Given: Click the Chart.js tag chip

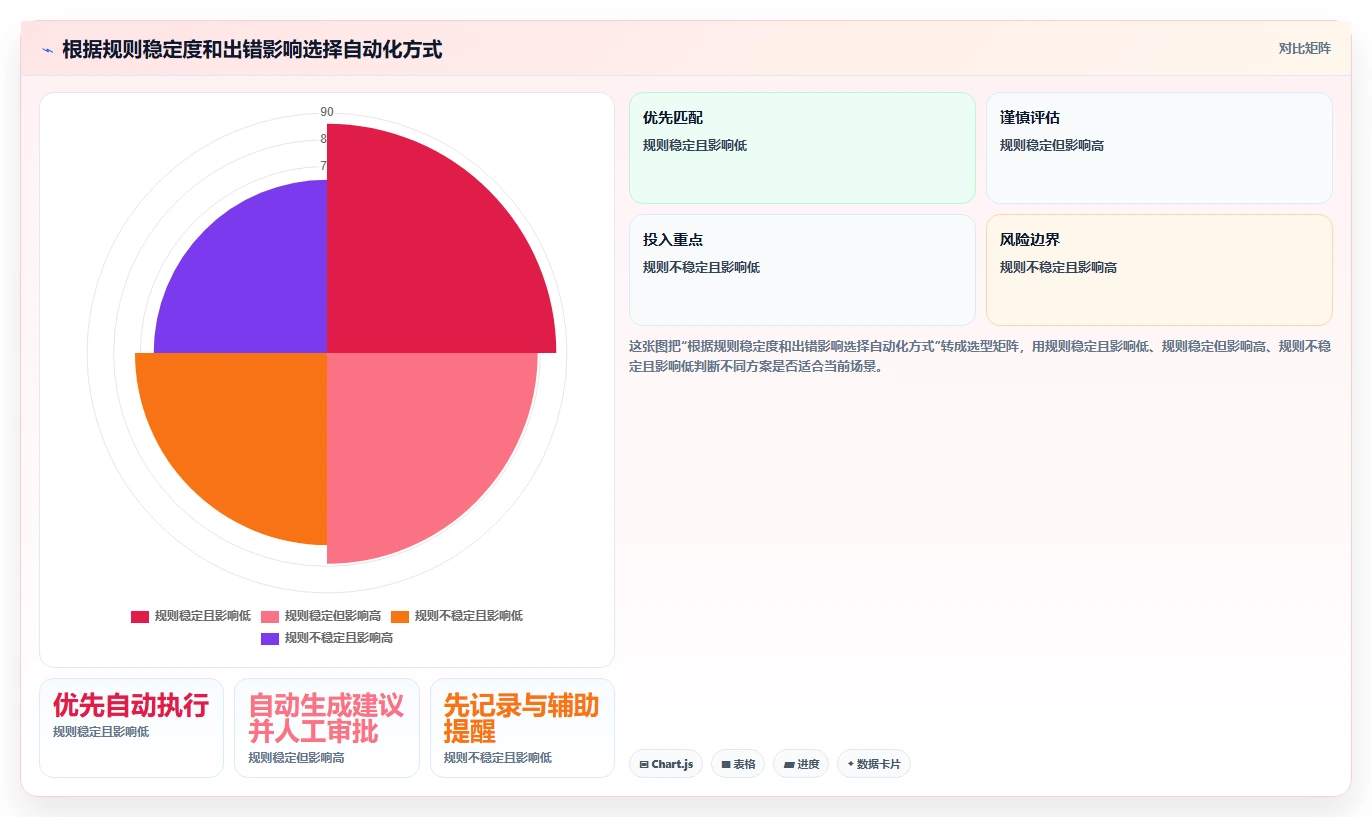Looking at the screenshot, I should (x=666, y=764).
